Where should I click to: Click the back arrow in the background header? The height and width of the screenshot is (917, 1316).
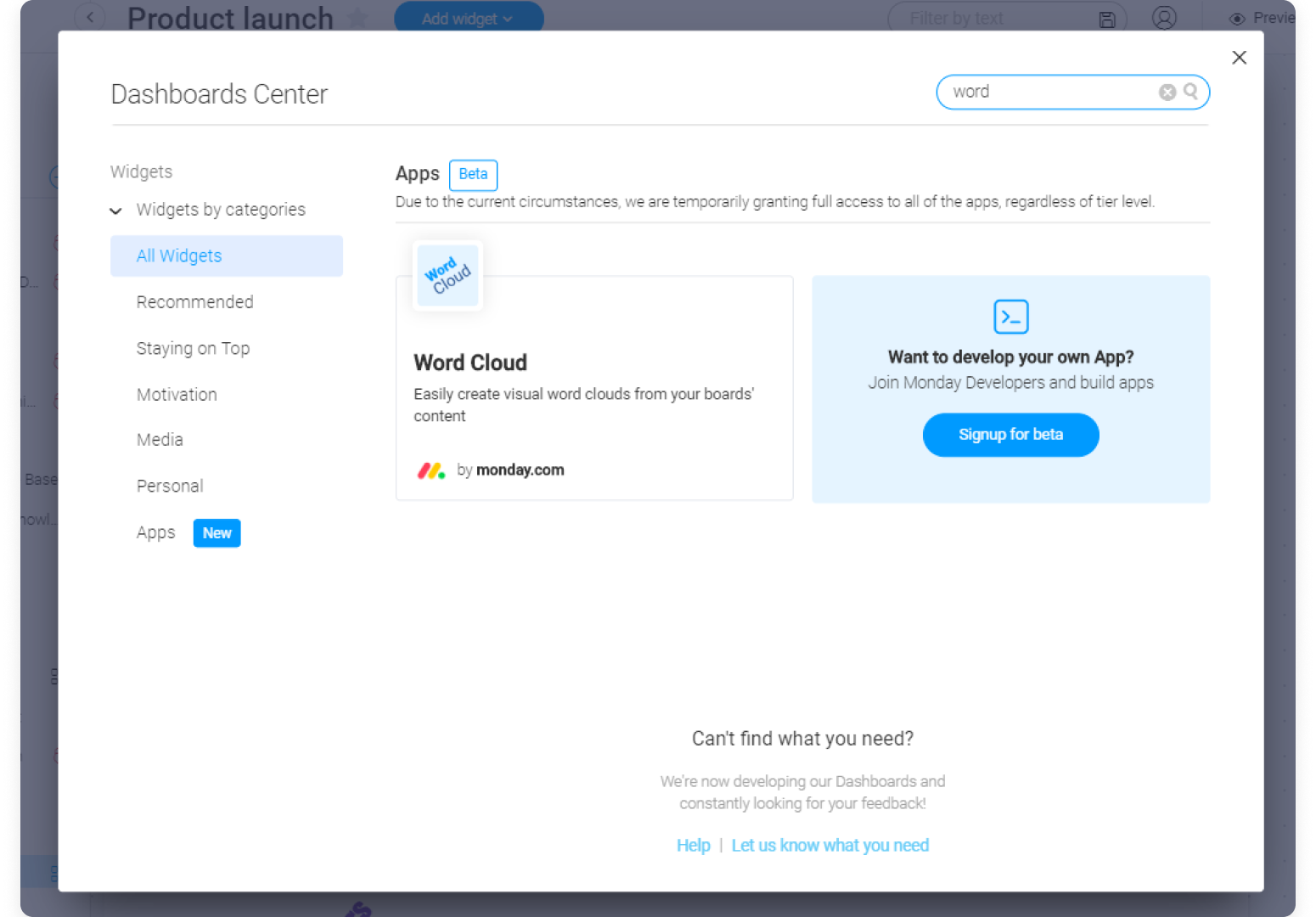click(x=90, y=17)
